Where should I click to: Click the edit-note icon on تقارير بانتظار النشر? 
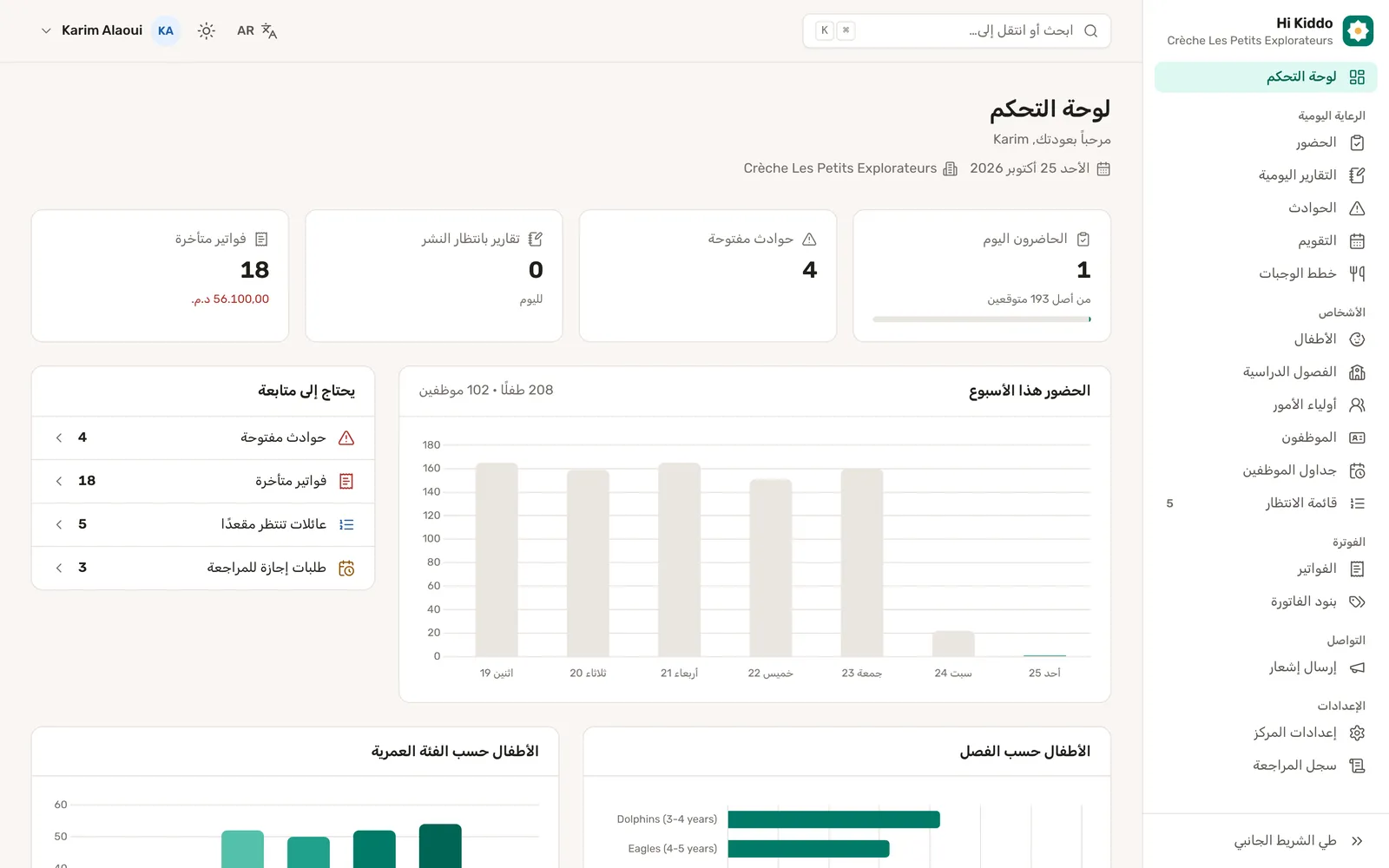coord(535,240)
